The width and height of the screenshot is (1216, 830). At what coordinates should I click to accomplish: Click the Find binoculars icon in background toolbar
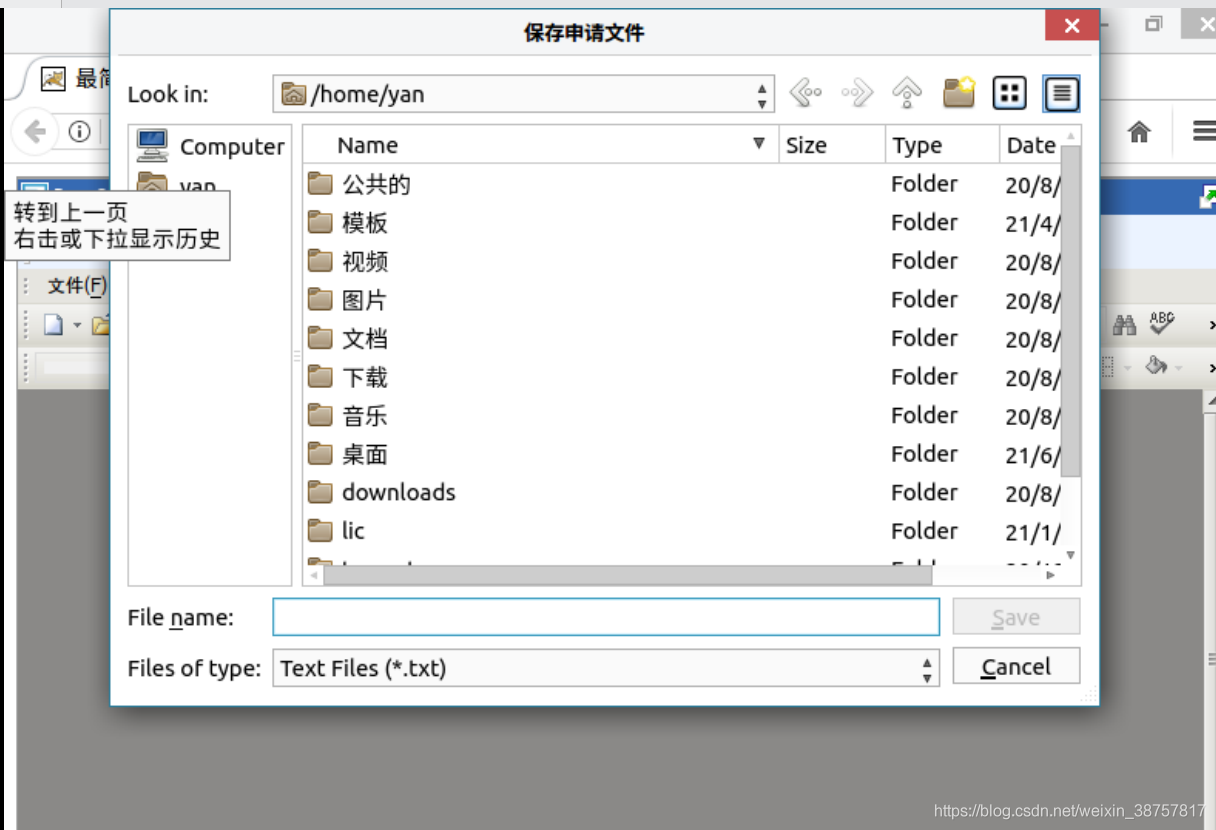tap(1125, 325)
